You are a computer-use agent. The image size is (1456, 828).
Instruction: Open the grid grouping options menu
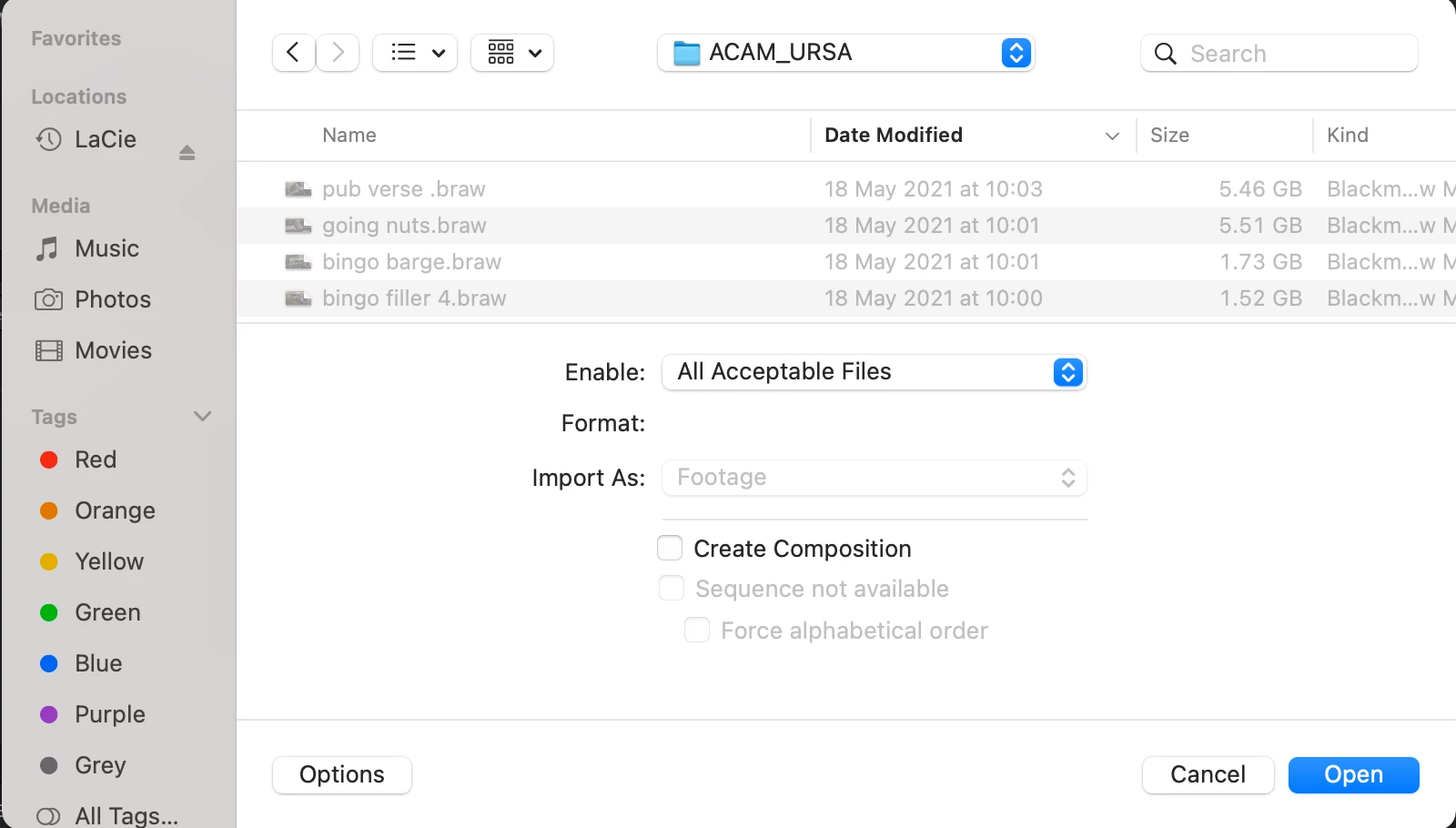pos(512,53)
